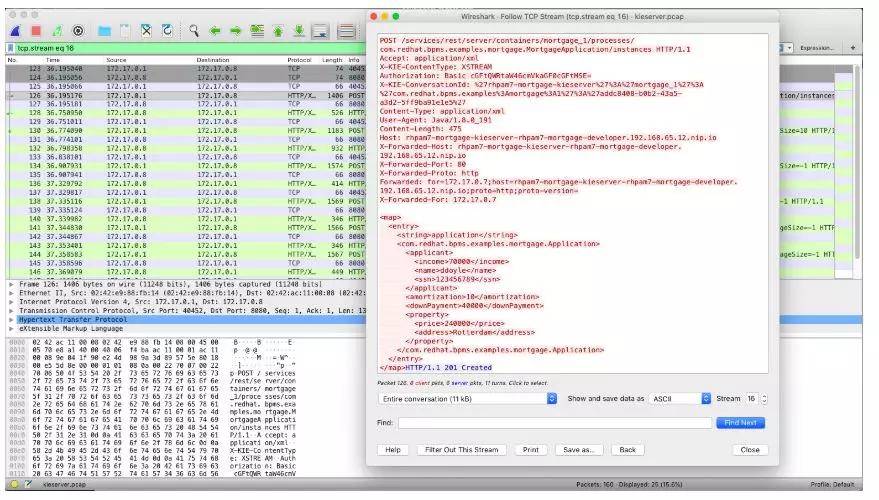The height and width of the screenshot is (500, 879).
Task: Close the capture file with the X icon
Action: point(146,31)
